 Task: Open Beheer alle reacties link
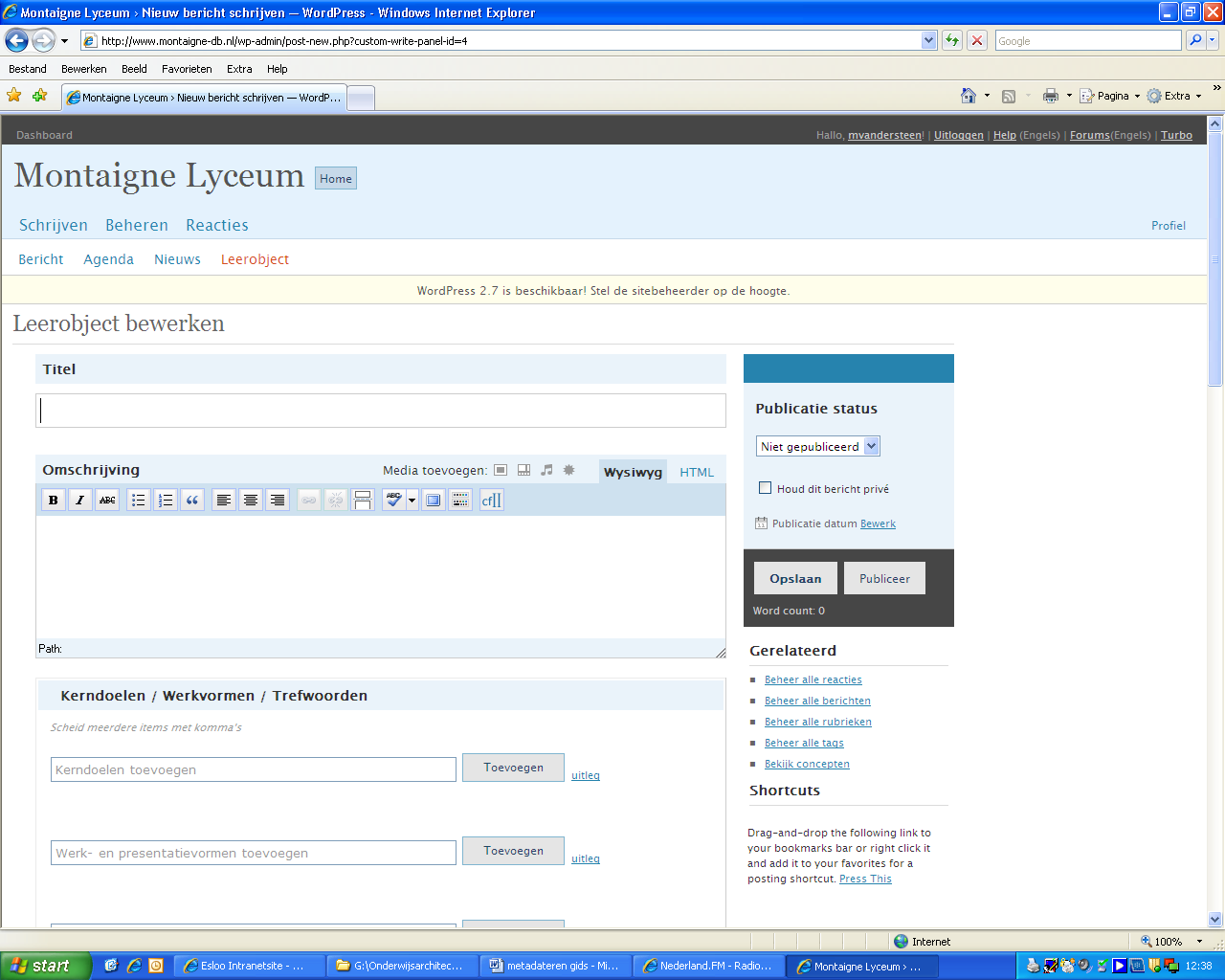[x=813, y=679]
